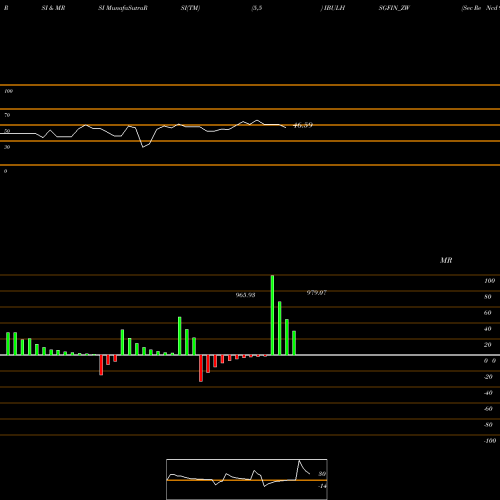Screen dimensions: 500x500
Task: Click the ')IBULH' header text
Action: [333, 8]
